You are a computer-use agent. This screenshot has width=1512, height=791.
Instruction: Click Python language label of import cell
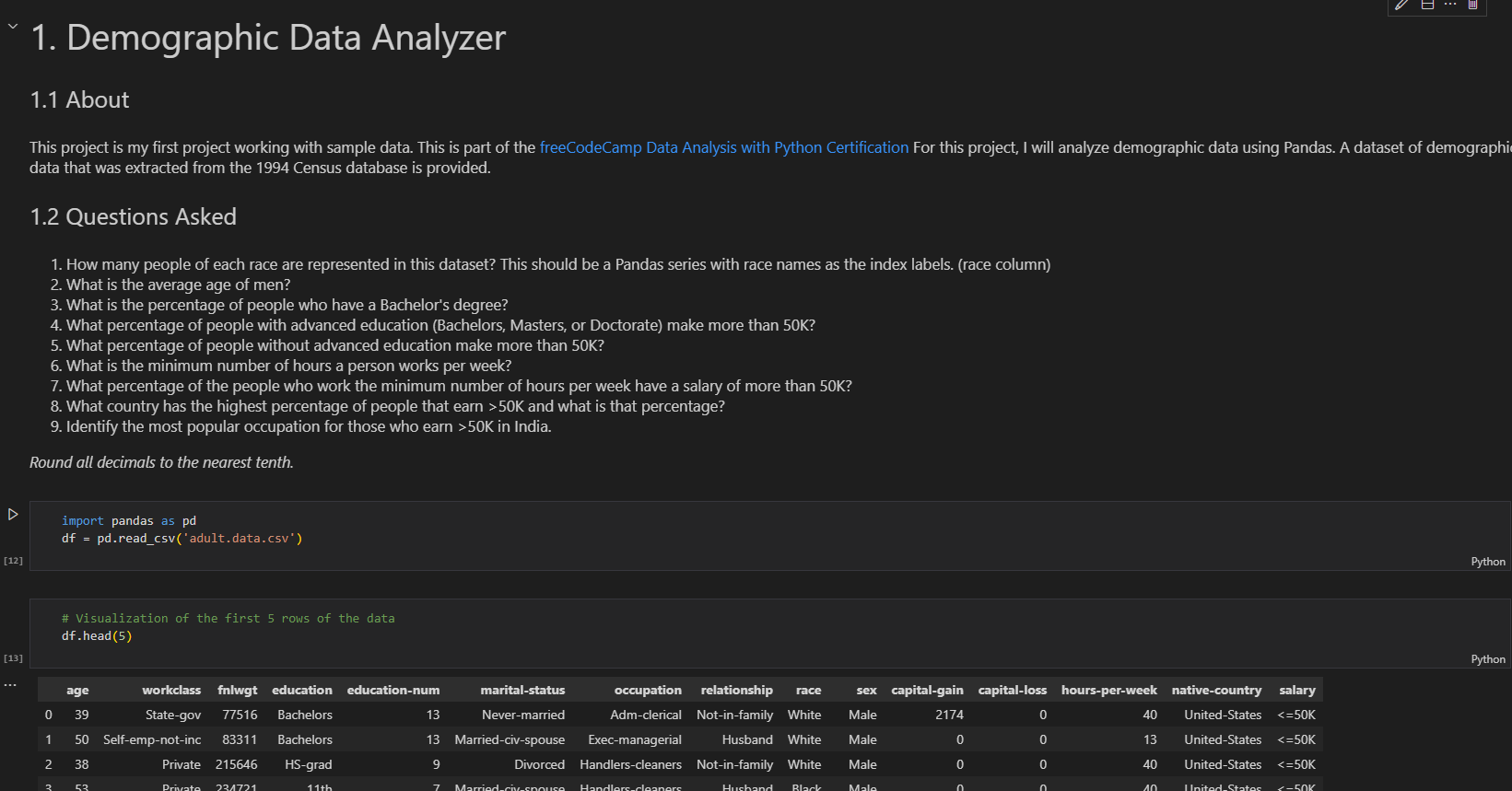(x=1488, y=562)
